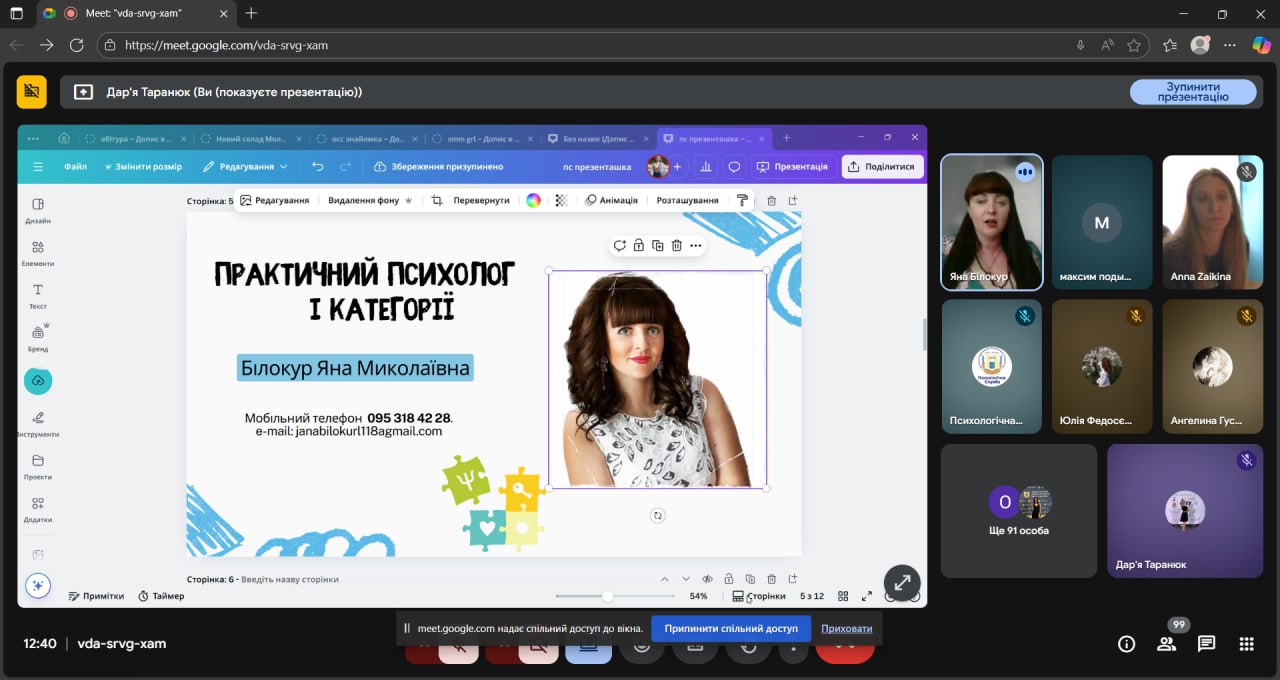
Task: Expand the Редагування mode dropdown in top bar
Action: [246, 167]
